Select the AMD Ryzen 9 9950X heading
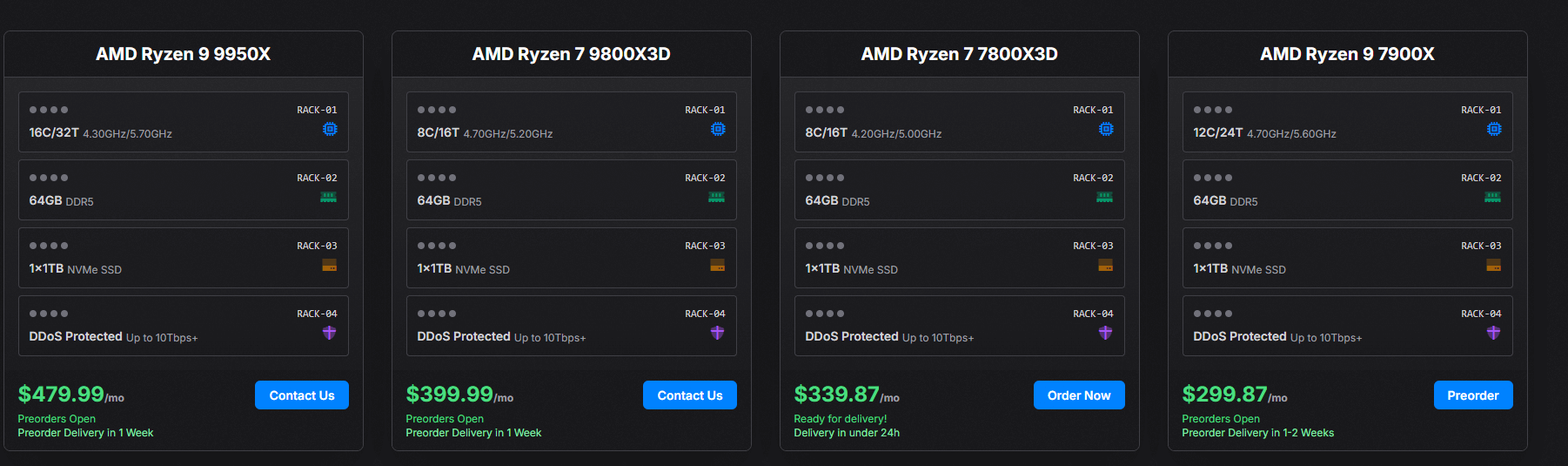The image size is (1568, 466). pyautogui.click(x=183, y=54)
